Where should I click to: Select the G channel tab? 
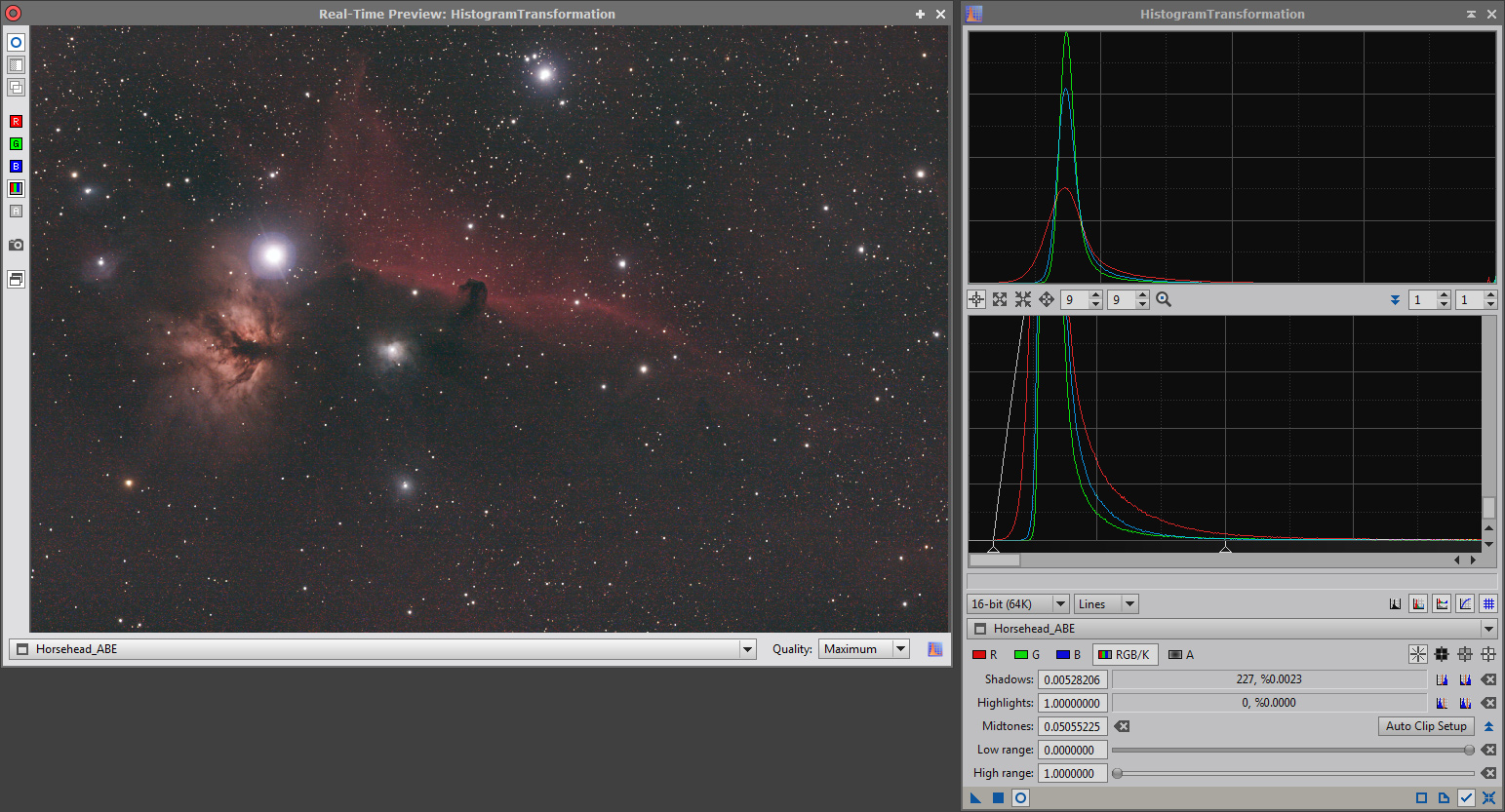[1027, 655]
